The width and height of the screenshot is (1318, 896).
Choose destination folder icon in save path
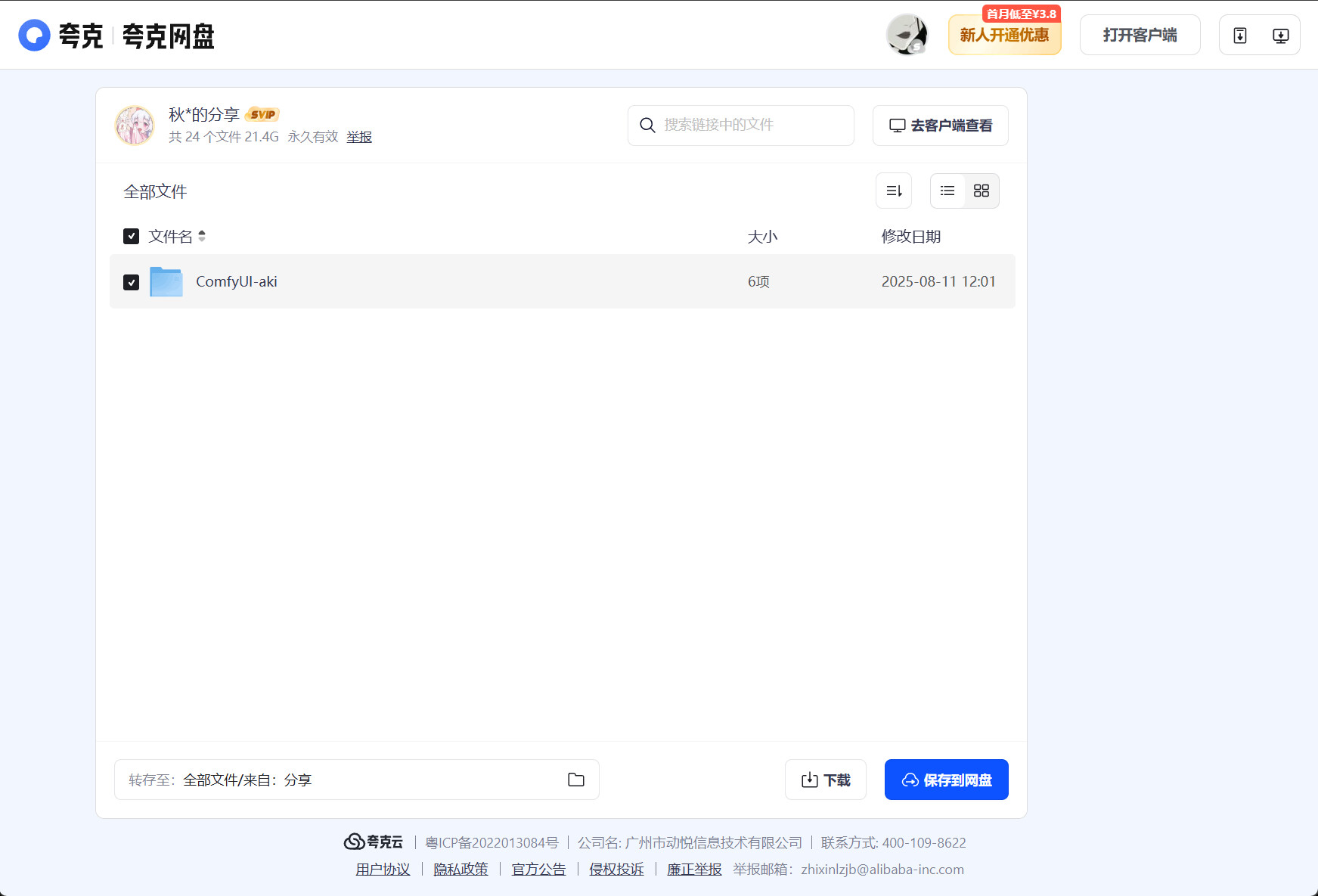tap(576, 780)
